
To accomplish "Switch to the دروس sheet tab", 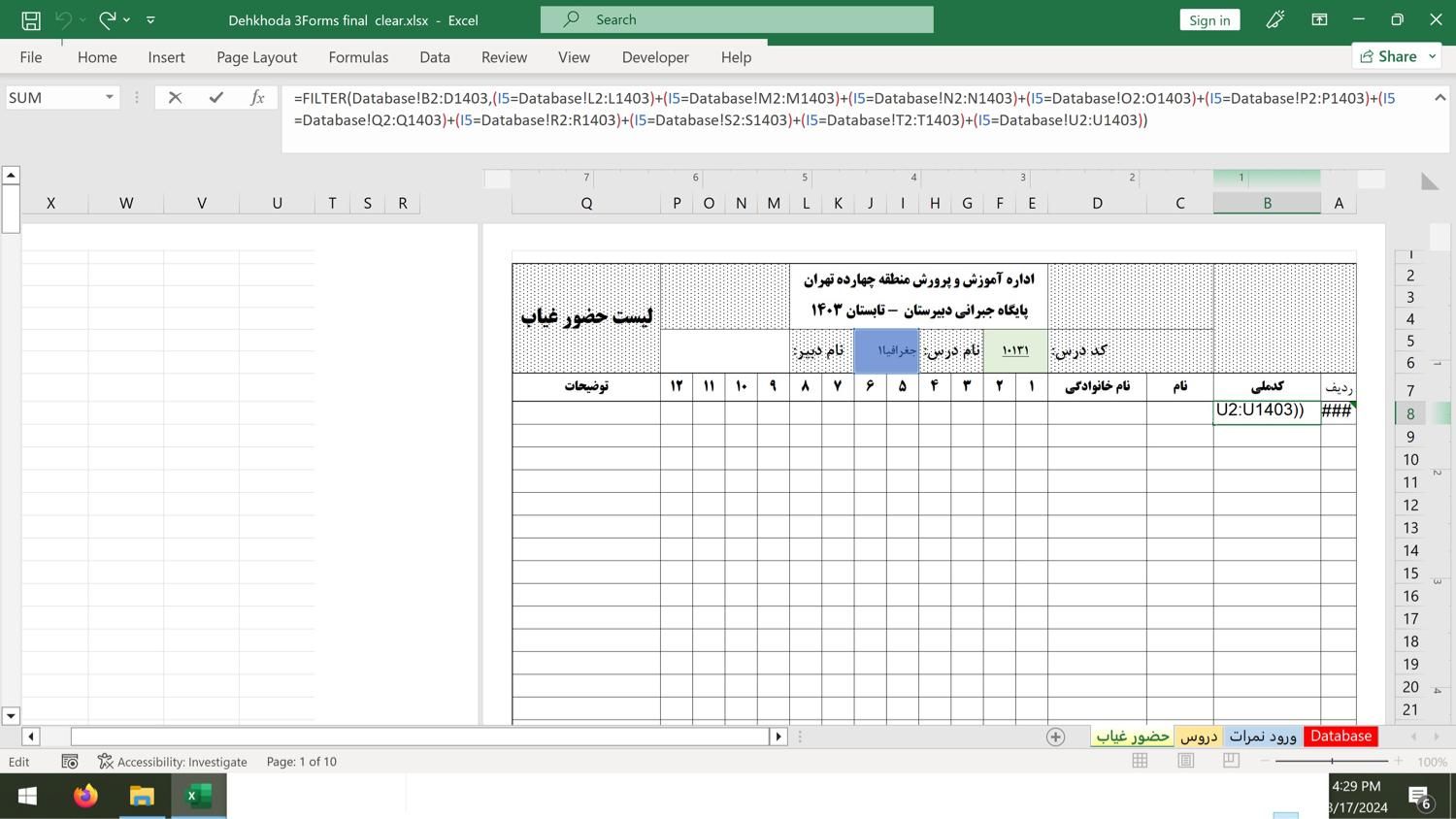I will (1199, 737).
